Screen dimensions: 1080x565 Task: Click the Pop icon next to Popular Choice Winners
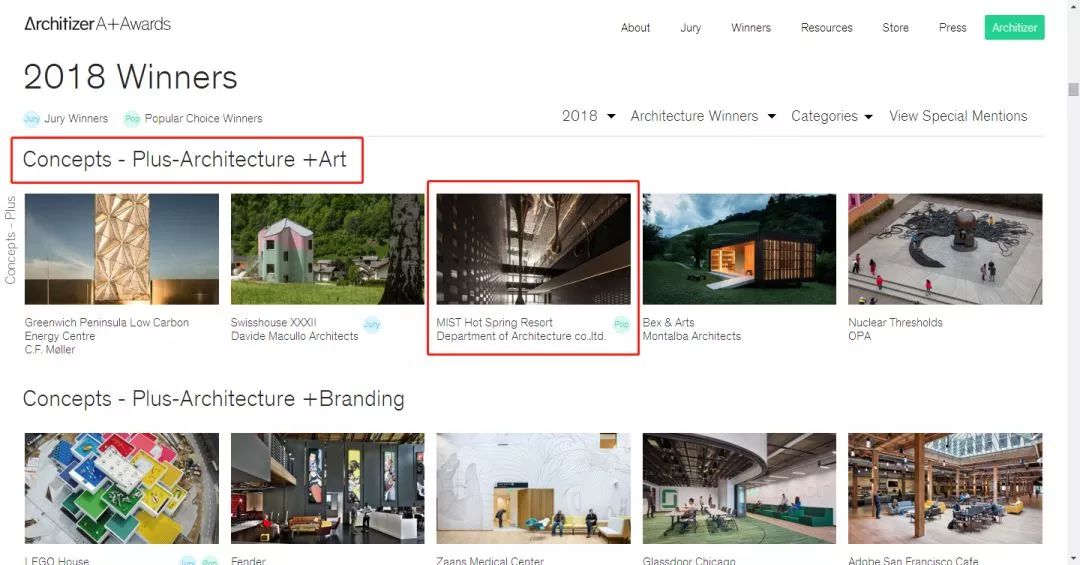(132, 118)
